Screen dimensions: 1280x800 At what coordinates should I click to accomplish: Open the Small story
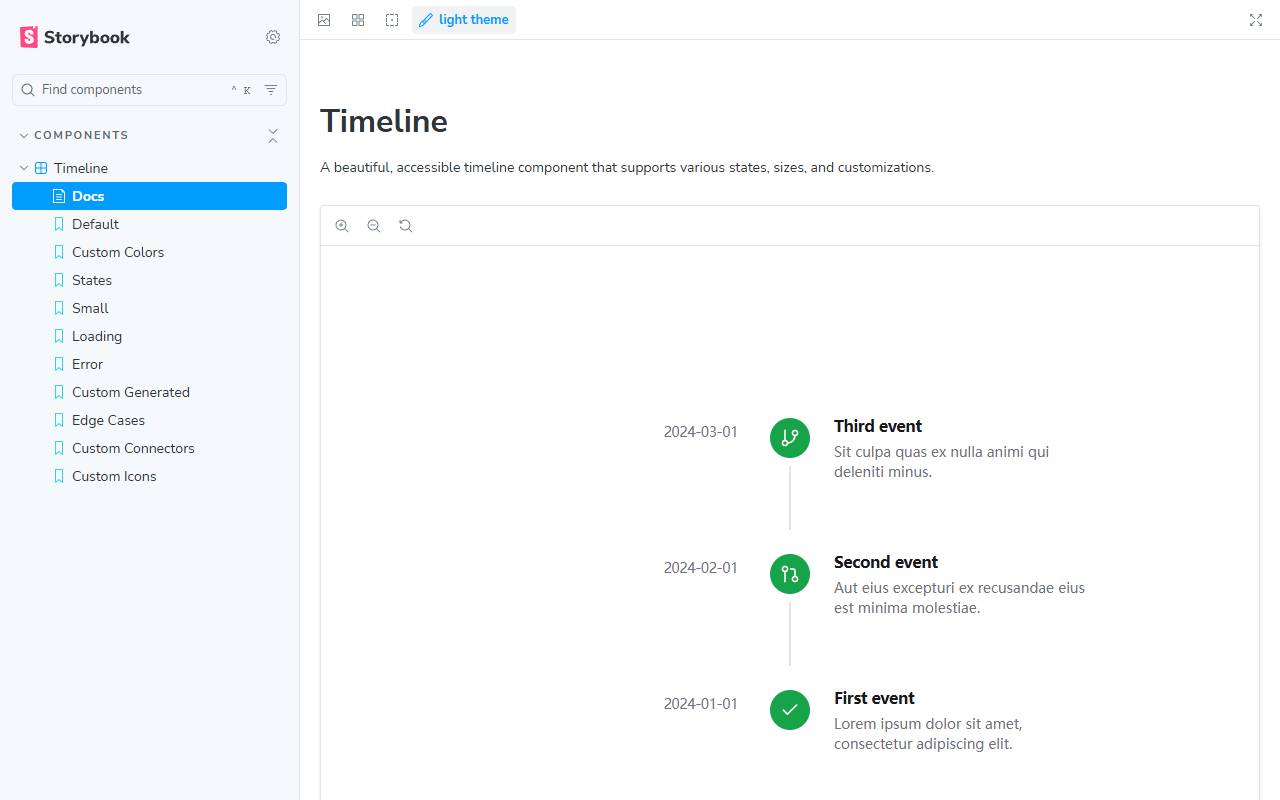tap(149, 308)
